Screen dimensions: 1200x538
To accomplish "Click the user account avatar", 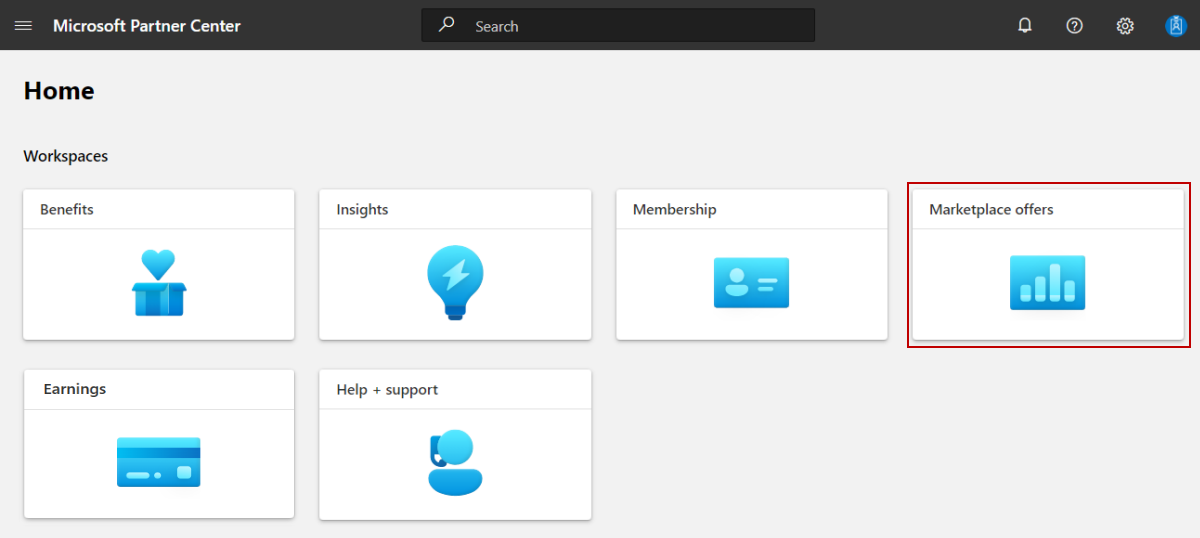I will pyautogui.click(x=1175, y=26).
